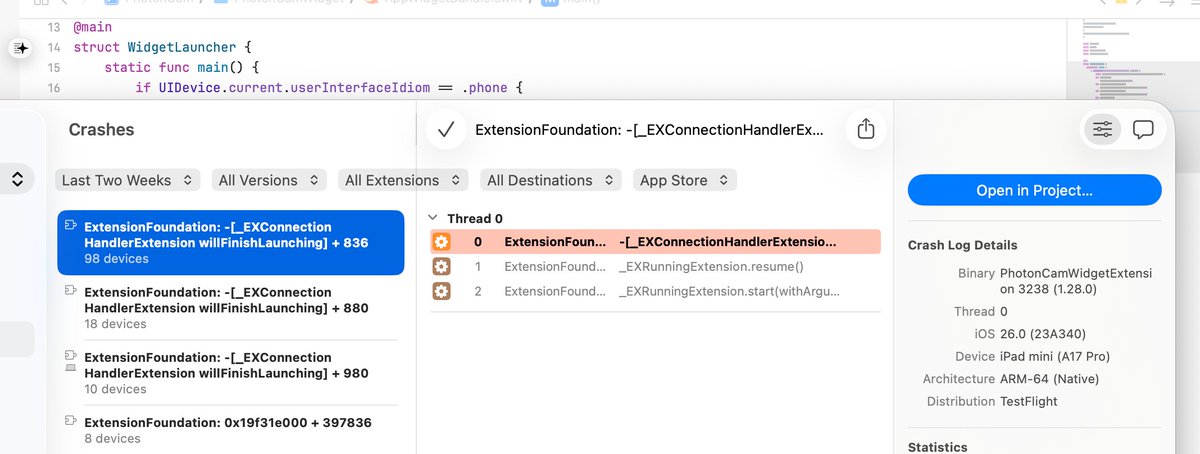This screenshot has height=454, width=1200.
Task: Open the All Versions filter dropdown
Action: (269, 180)
